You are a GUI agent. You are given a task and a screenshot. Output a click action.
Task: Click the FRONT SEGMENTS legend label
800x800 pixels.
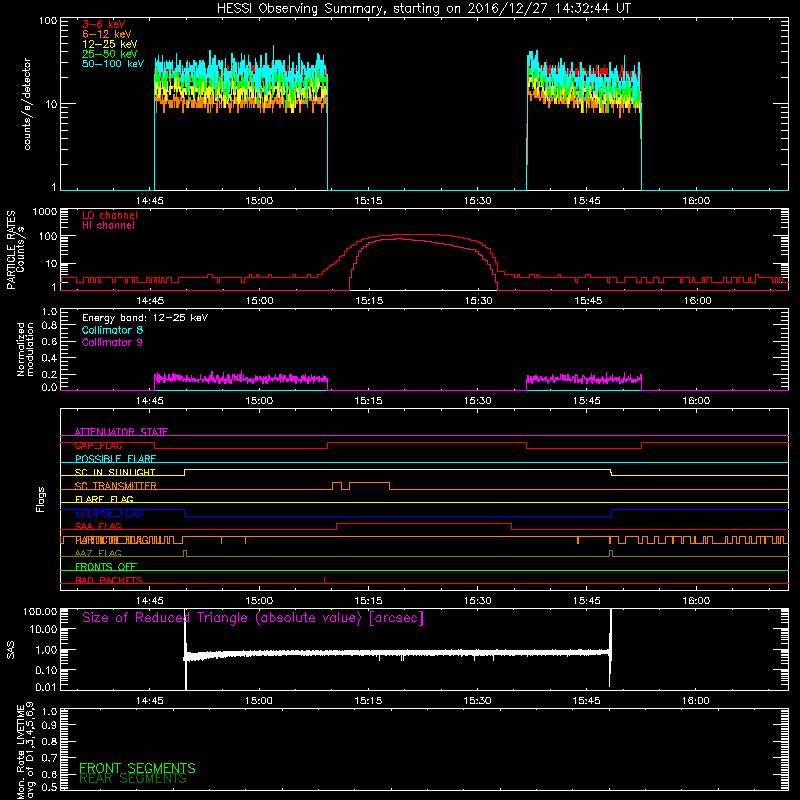coord(137,768)
